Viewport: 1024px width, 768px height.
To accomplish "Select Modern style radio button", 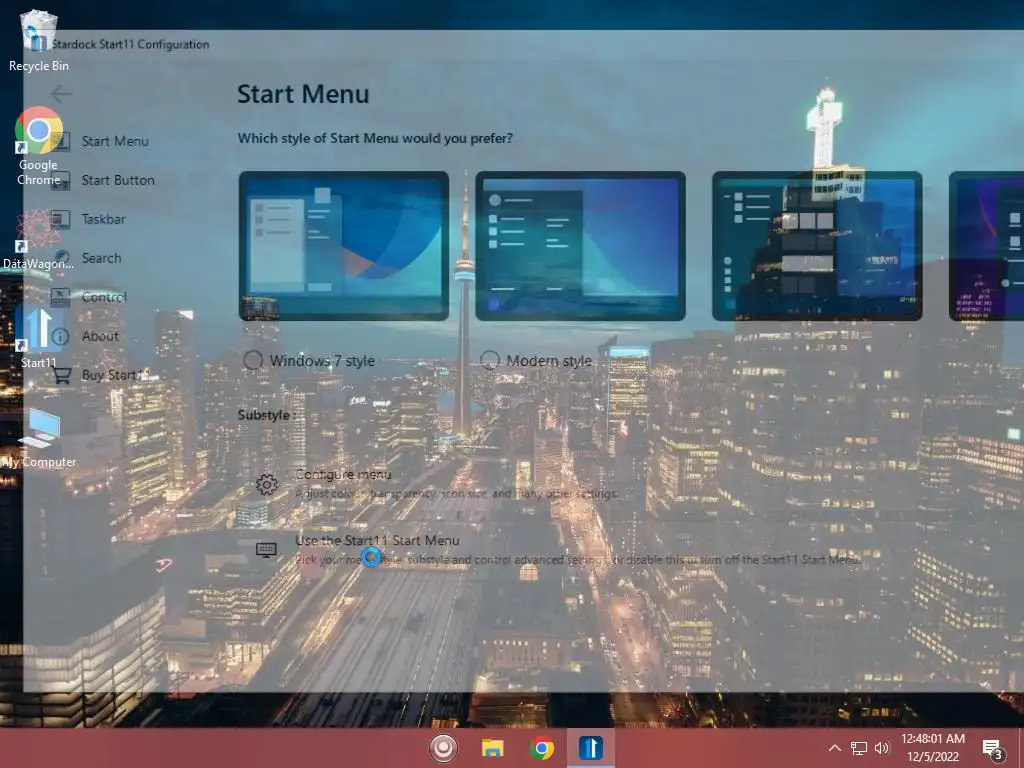I will tap(490, 360).
